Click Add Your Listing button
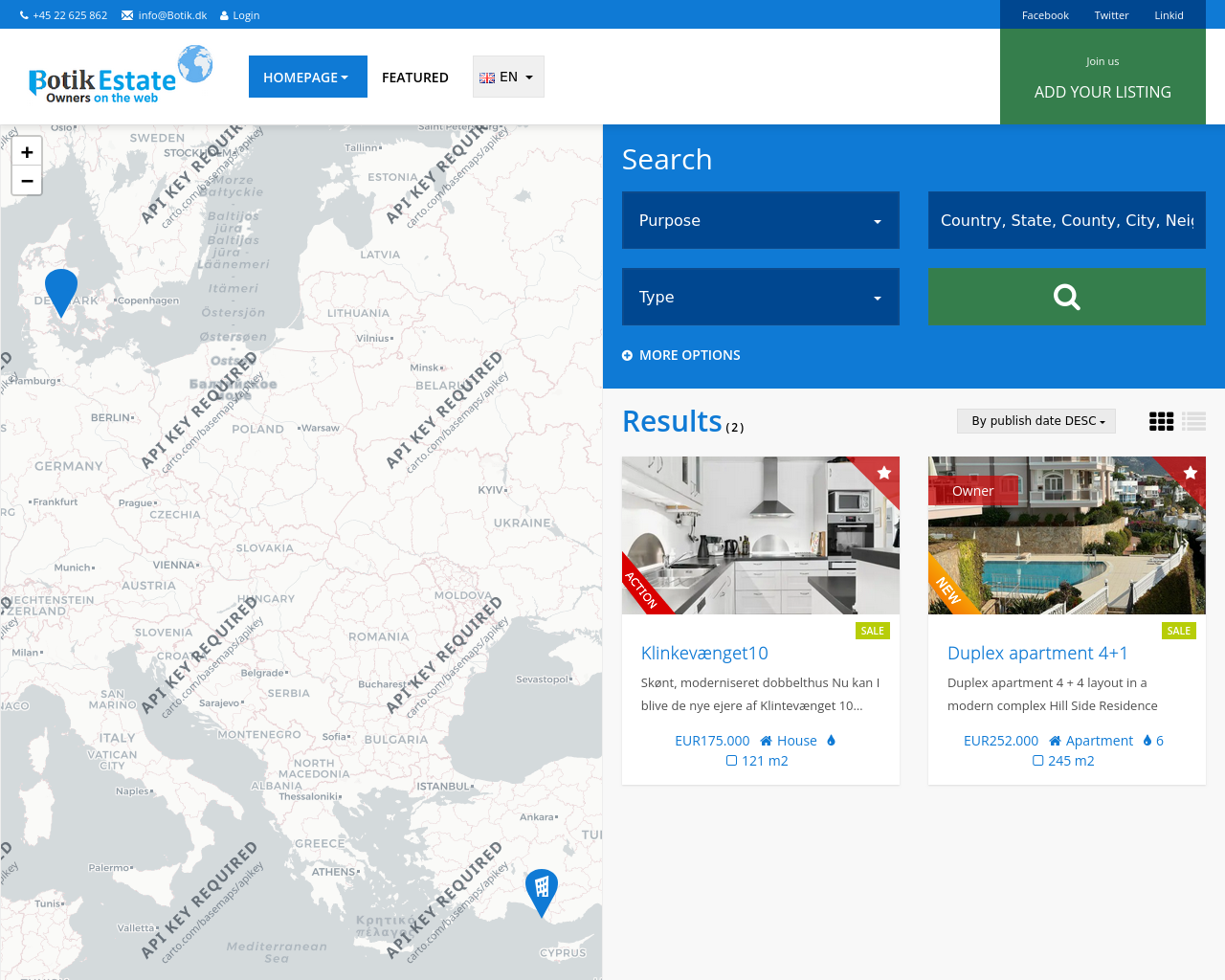The width and height of the screenshot is (1225, 980). click(1102, 77)
